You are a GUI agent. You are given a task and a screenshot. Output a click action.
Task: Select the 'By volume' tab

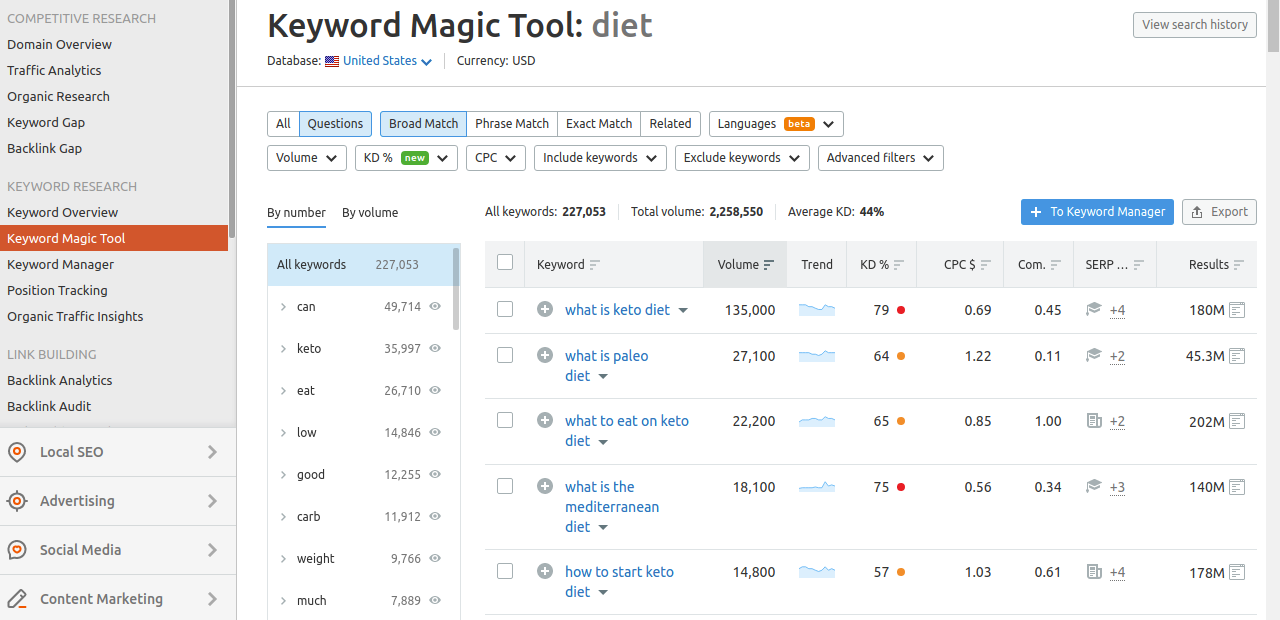tap(370, 213)
